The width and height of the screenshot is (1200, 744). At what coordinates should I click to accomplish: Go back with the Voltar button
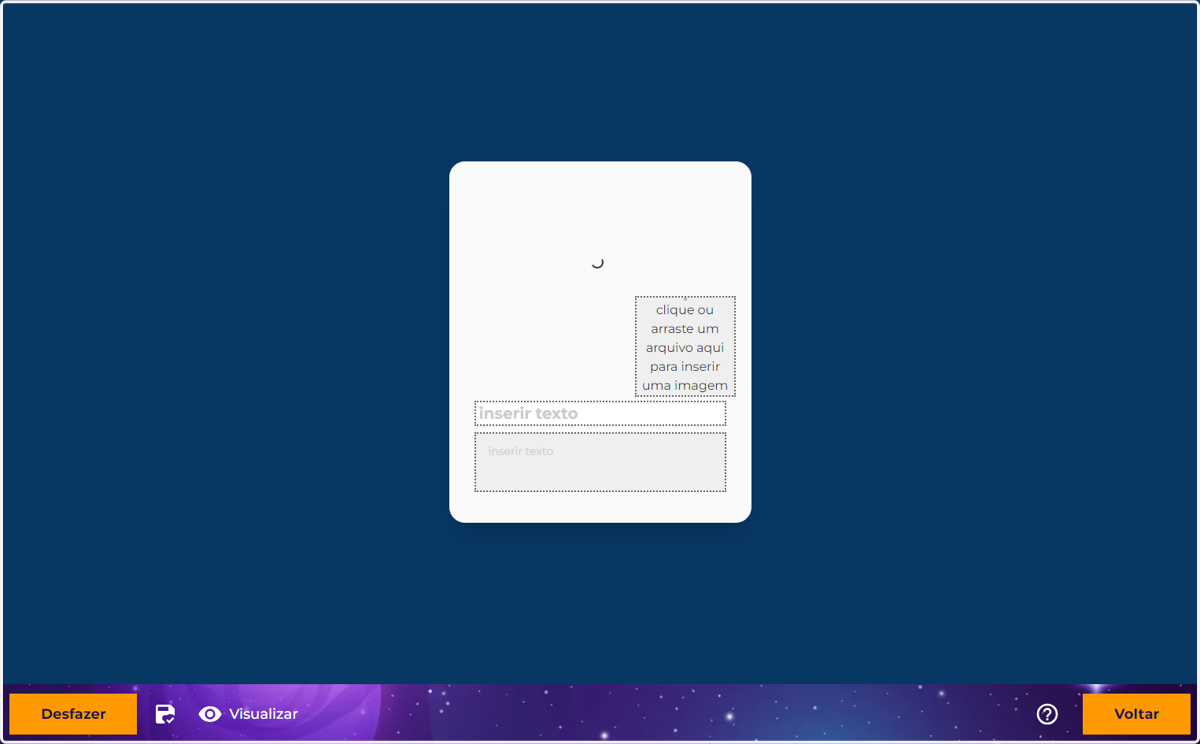point(1136,714)
